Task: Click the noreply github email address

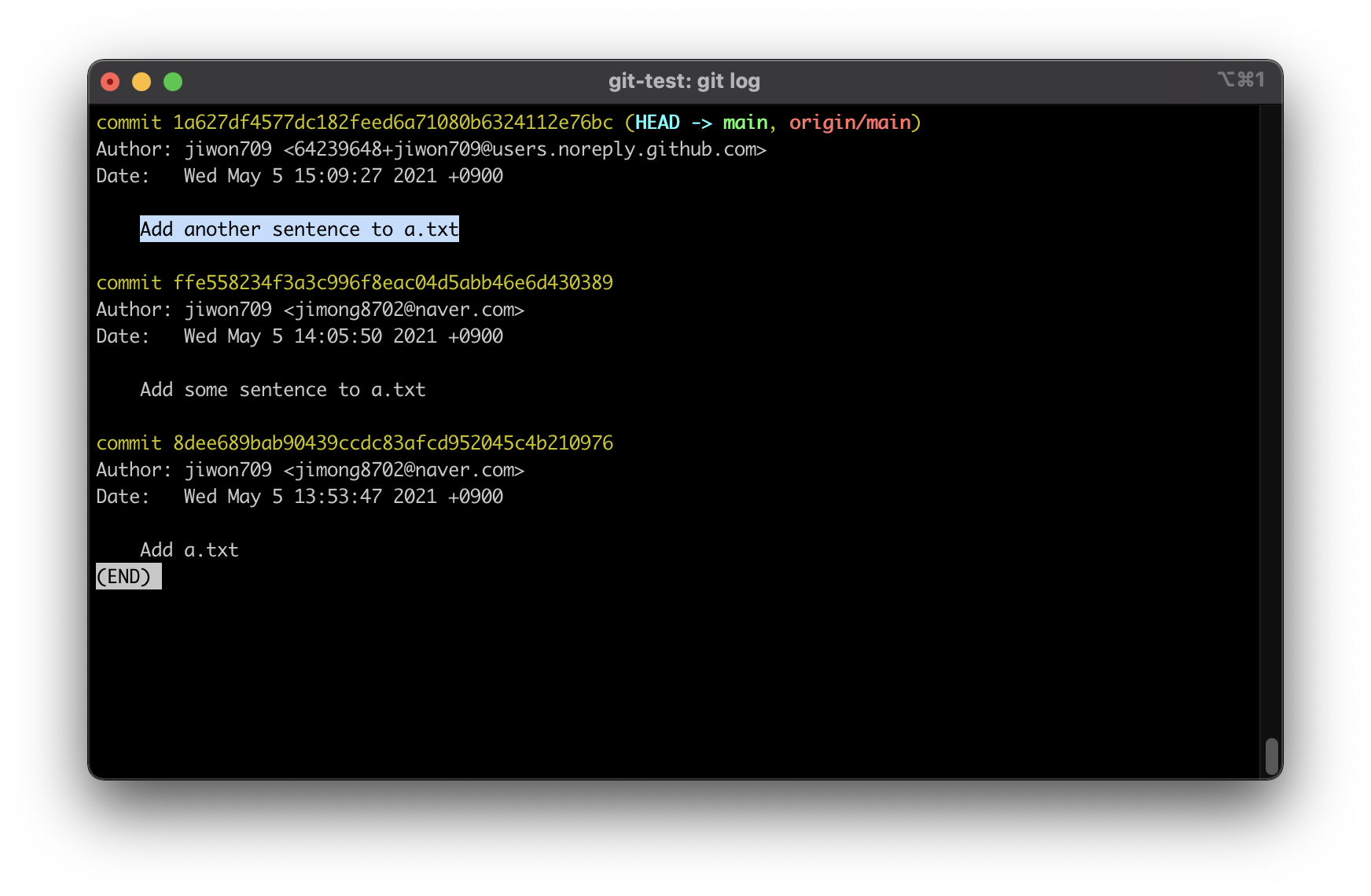Action: [525, 149]
